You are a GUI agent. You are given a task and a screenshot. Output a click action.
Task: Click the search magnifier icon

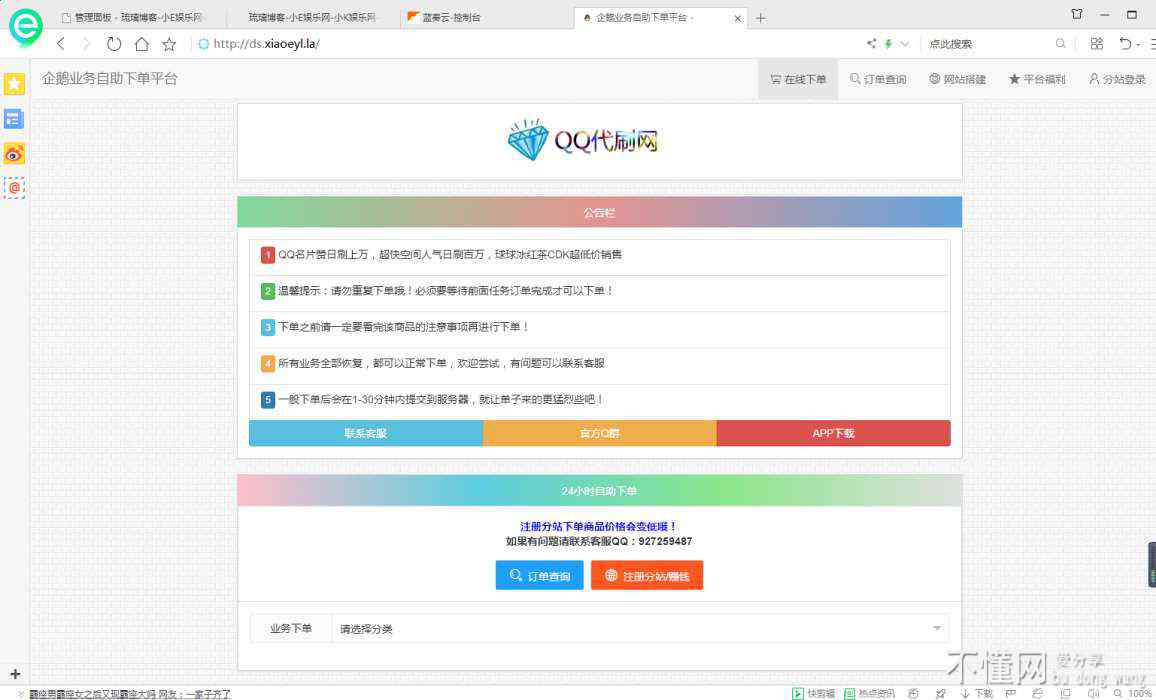coord(1060,44)
